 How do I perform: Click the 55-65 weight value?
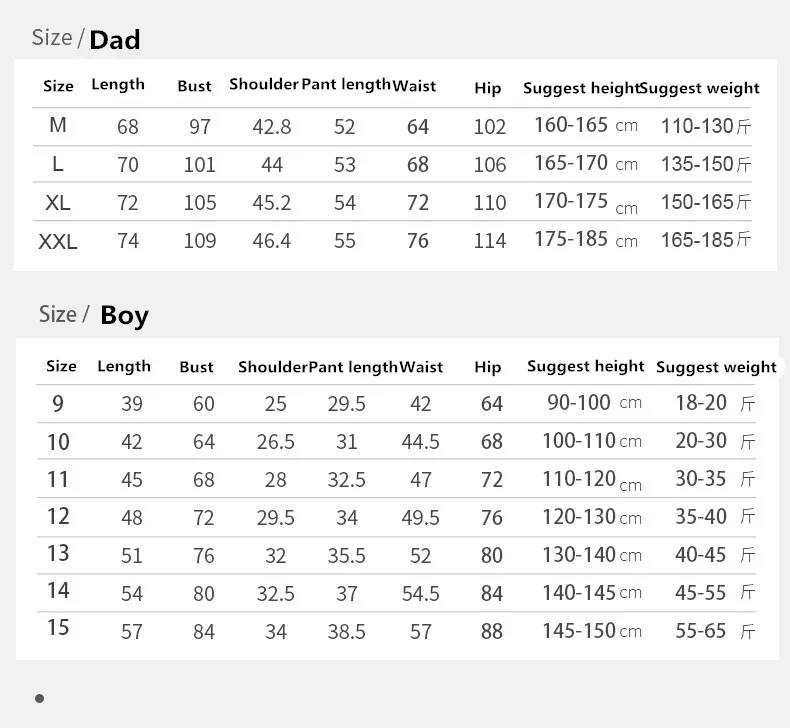pyautogui.click(x=715, y=631)
